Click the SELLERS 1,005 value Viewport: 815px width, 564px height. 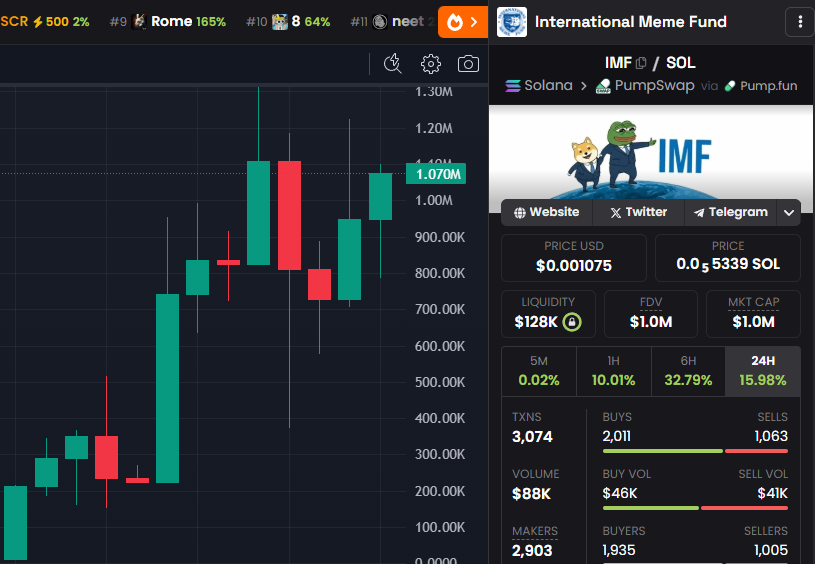click(771, 550)
